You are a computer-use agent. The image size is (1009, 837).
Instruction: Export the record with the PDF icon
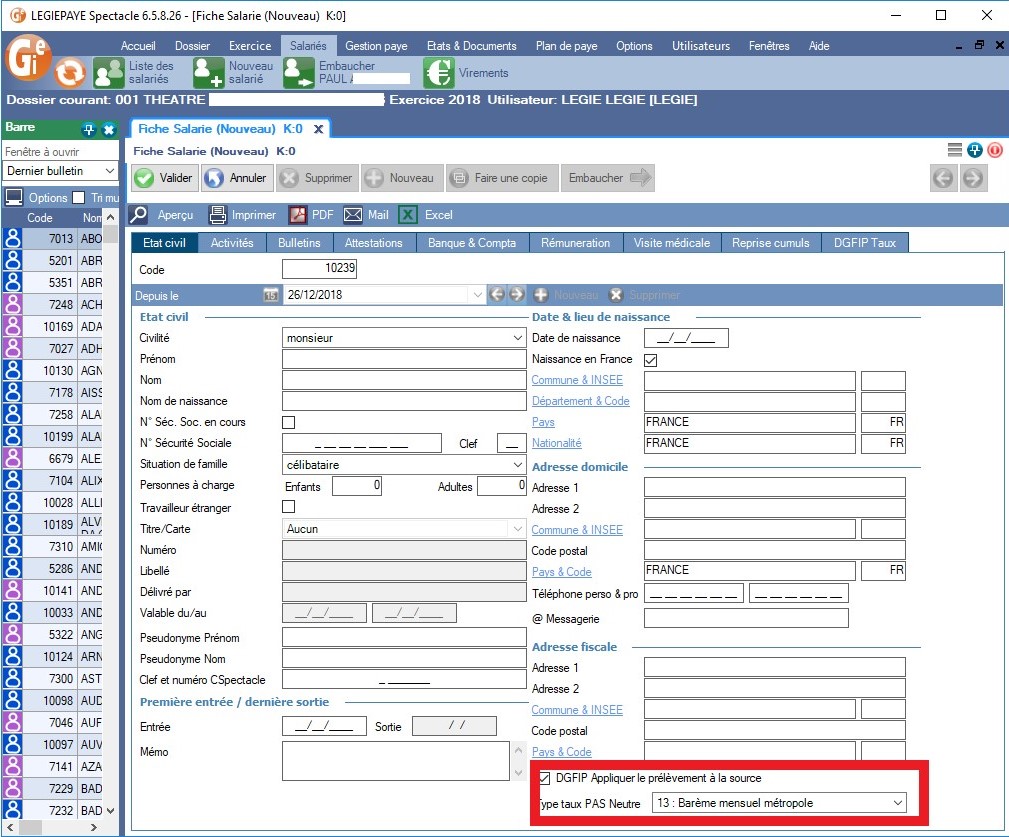coord(298,215)
